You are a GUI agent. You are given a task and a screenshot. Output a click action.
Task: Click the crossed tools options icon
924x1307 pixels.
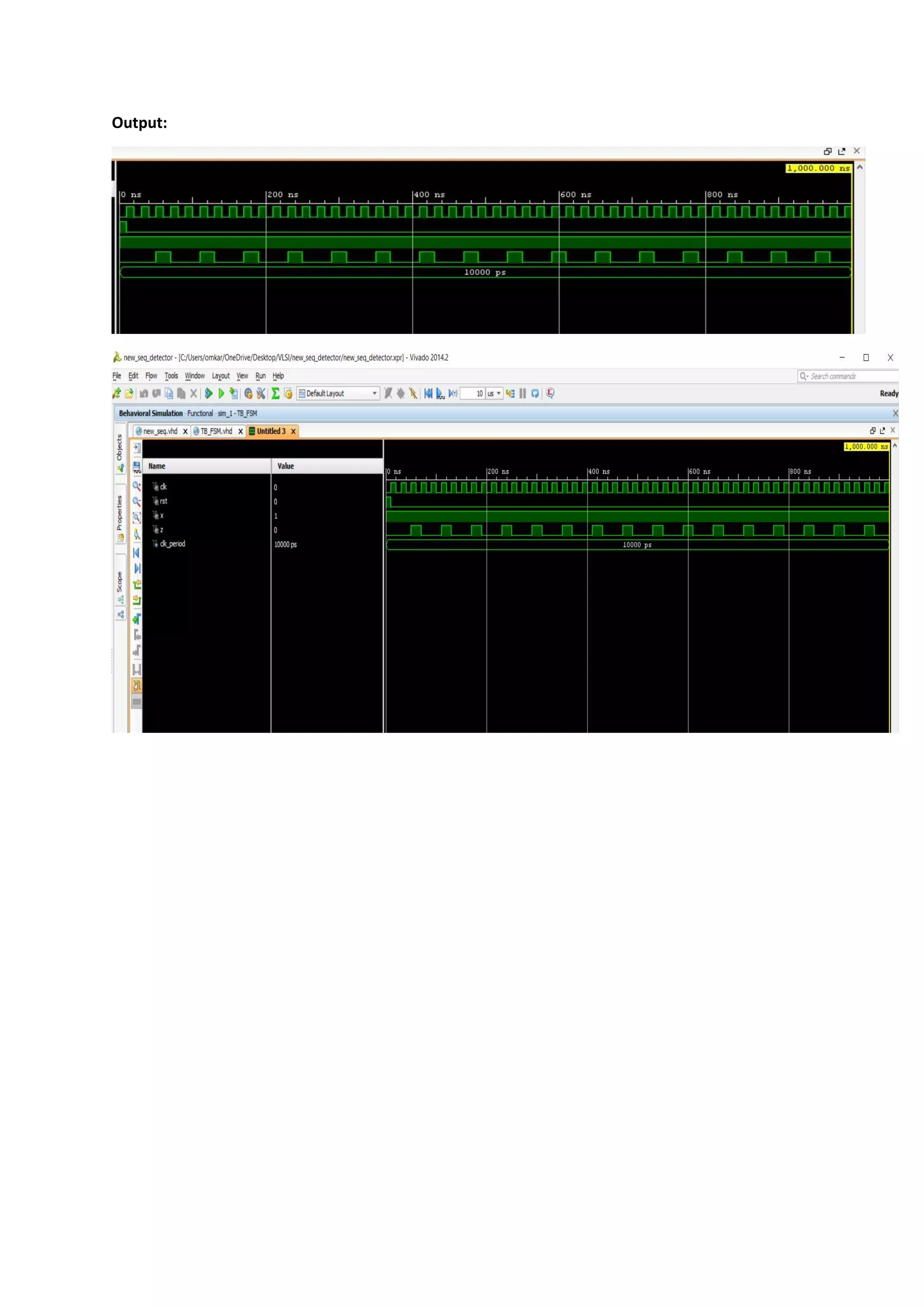tap(261, 394)
